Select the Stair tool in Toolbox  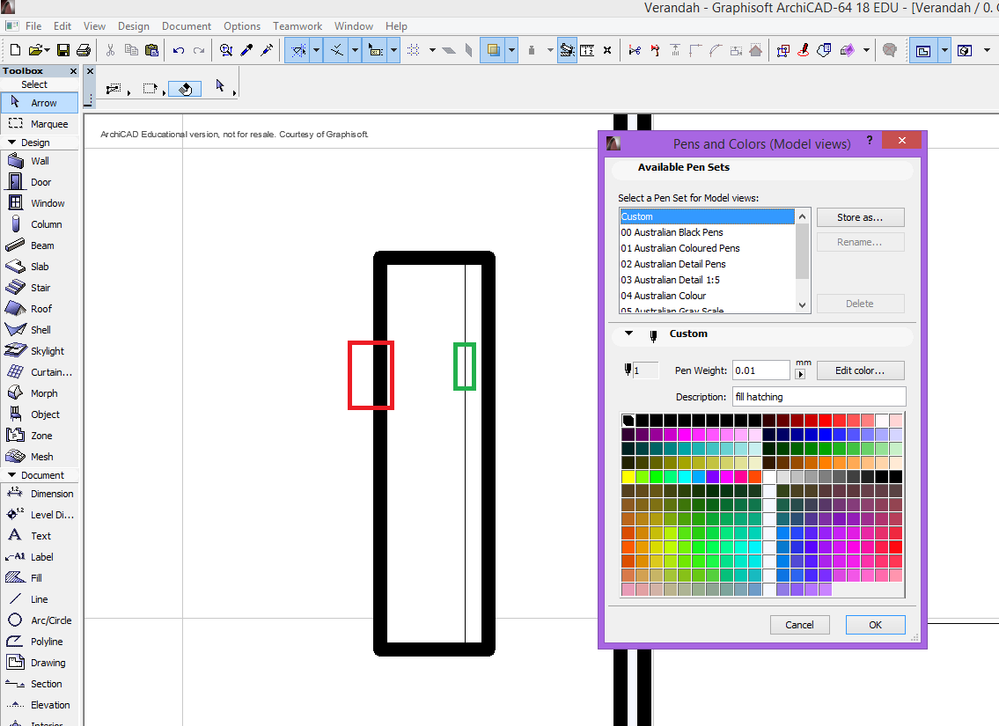point(40,288)
